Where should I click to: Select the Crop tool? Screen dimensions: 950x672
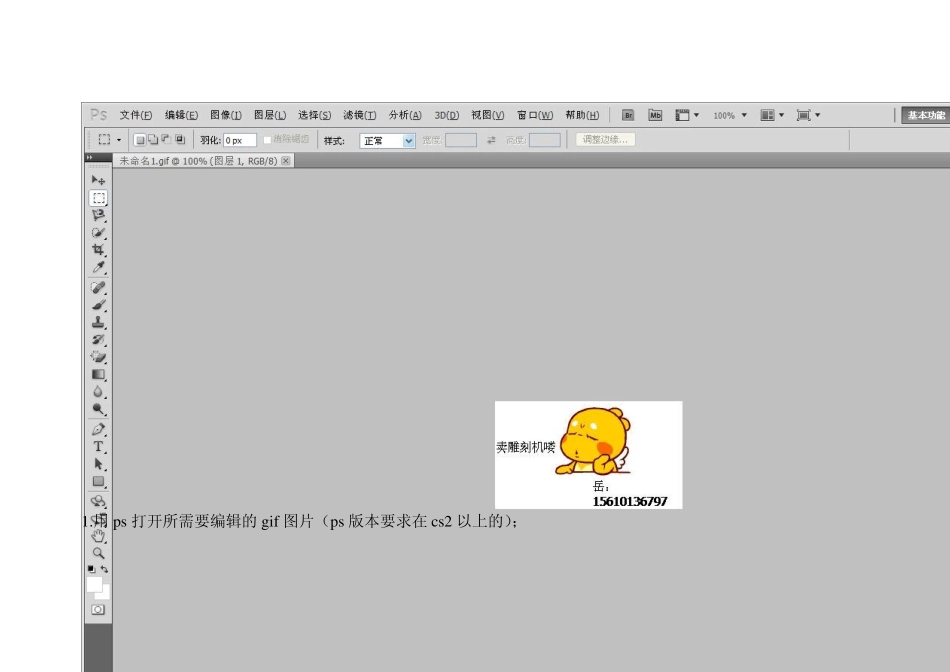(99, 250)
